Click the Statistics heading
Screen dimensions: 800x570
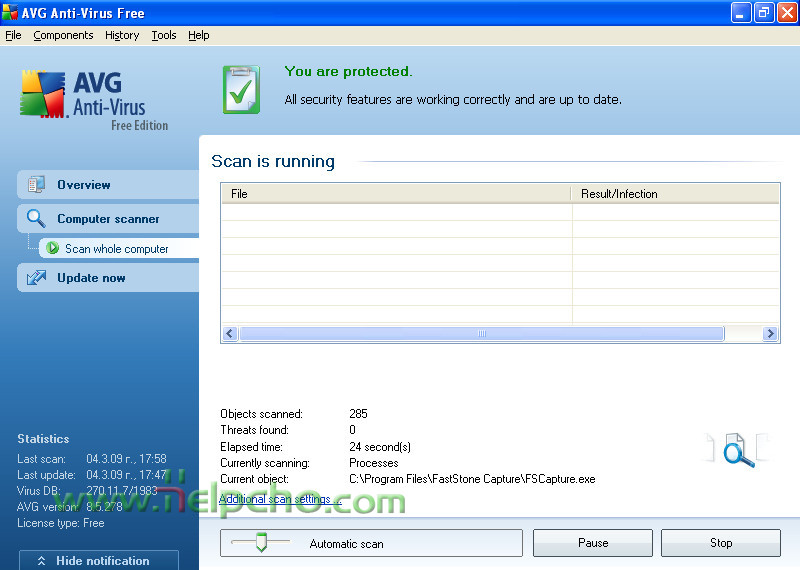43,439
